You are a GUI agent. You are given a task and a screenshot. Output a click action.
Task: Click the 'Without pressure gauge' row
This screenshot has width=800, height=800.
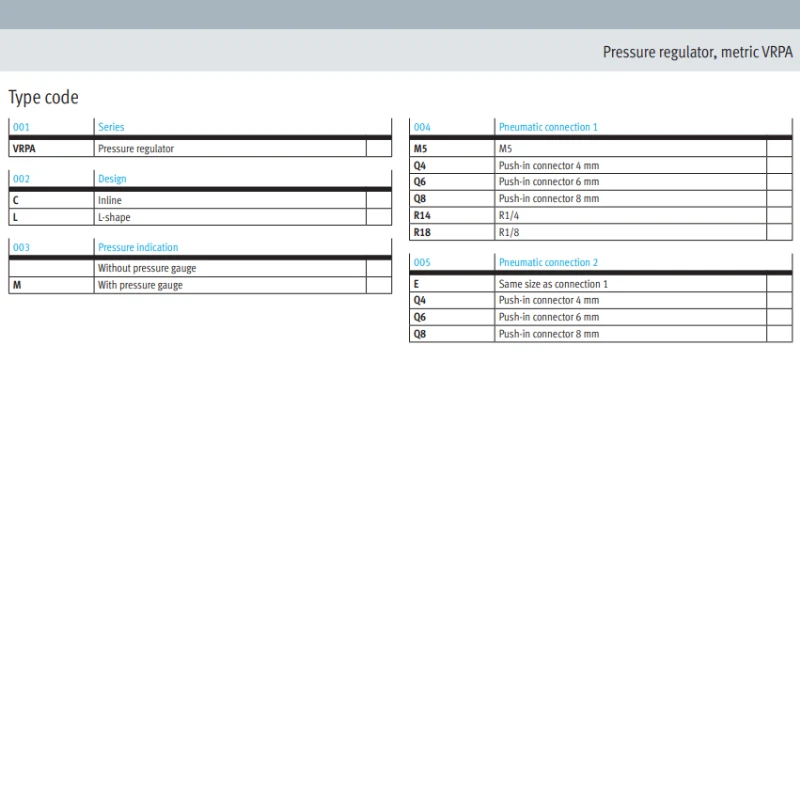[200, 268]
